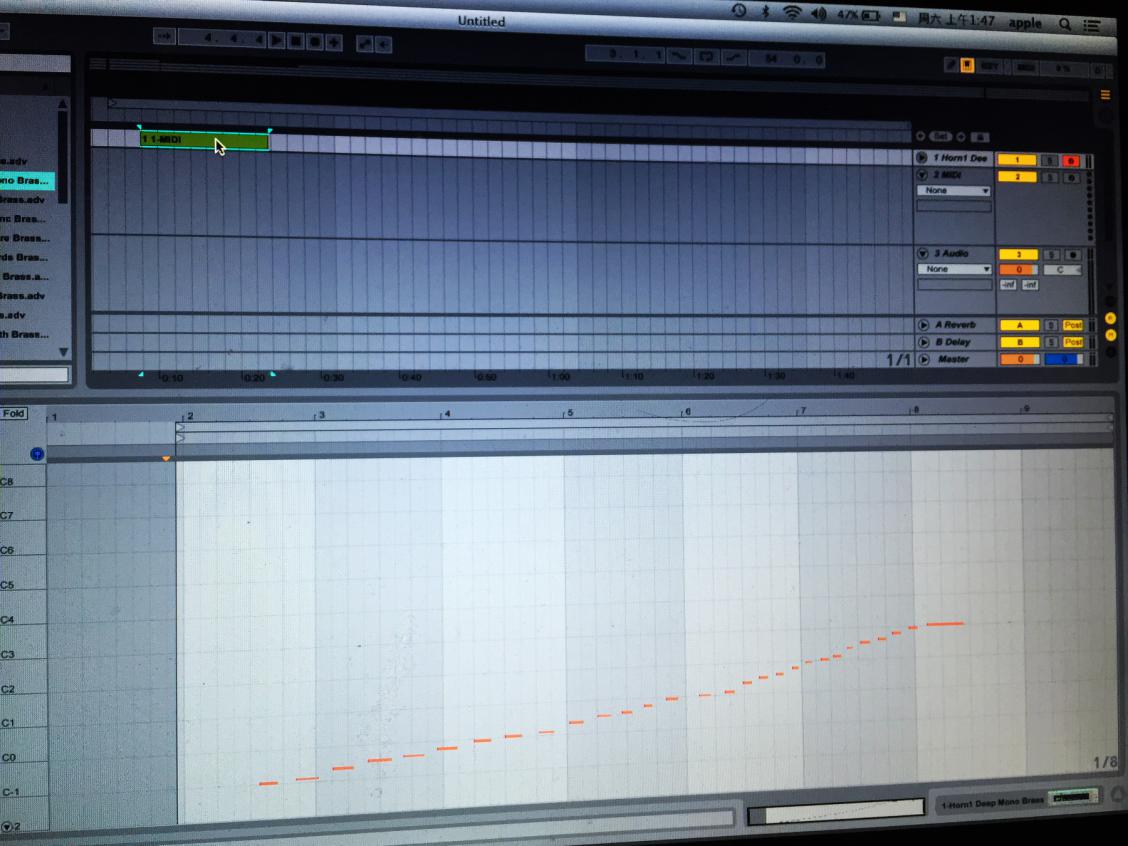Collapse the 3 Audio track

coord(922,254)
